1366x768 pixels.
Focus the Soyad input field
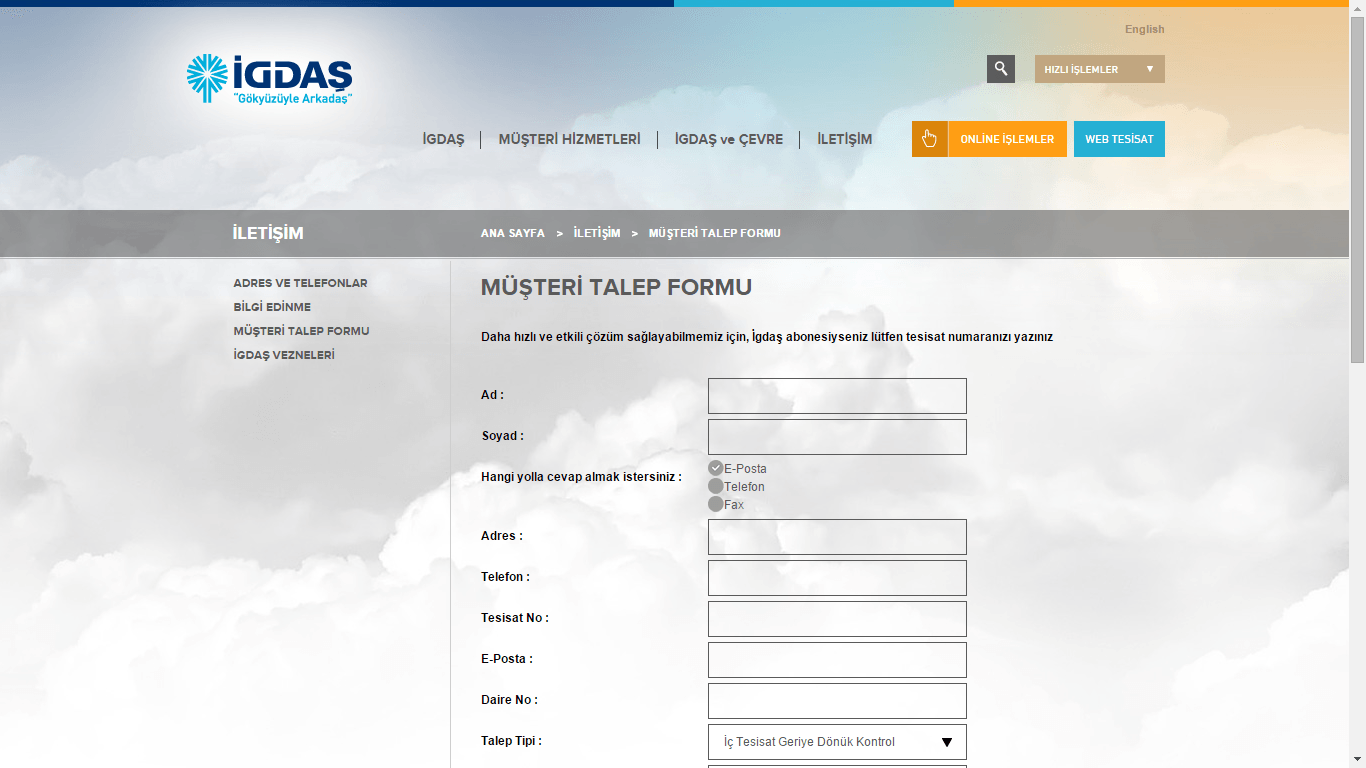click(837, 437)
